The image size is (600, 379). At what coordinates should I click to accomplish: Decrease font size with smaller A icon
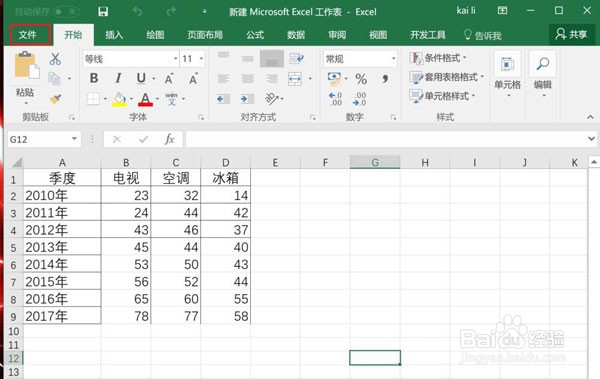coord(193,79)
